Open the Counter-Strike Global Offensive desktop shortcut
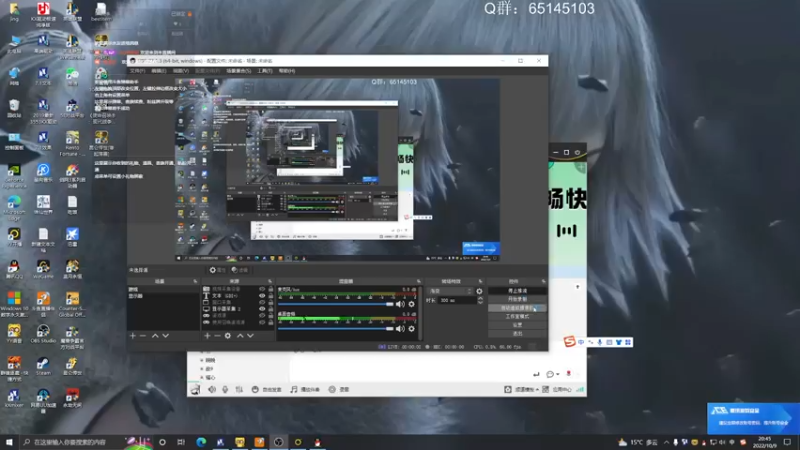Viewport: 800px width, 450px height. pos(72,305)
